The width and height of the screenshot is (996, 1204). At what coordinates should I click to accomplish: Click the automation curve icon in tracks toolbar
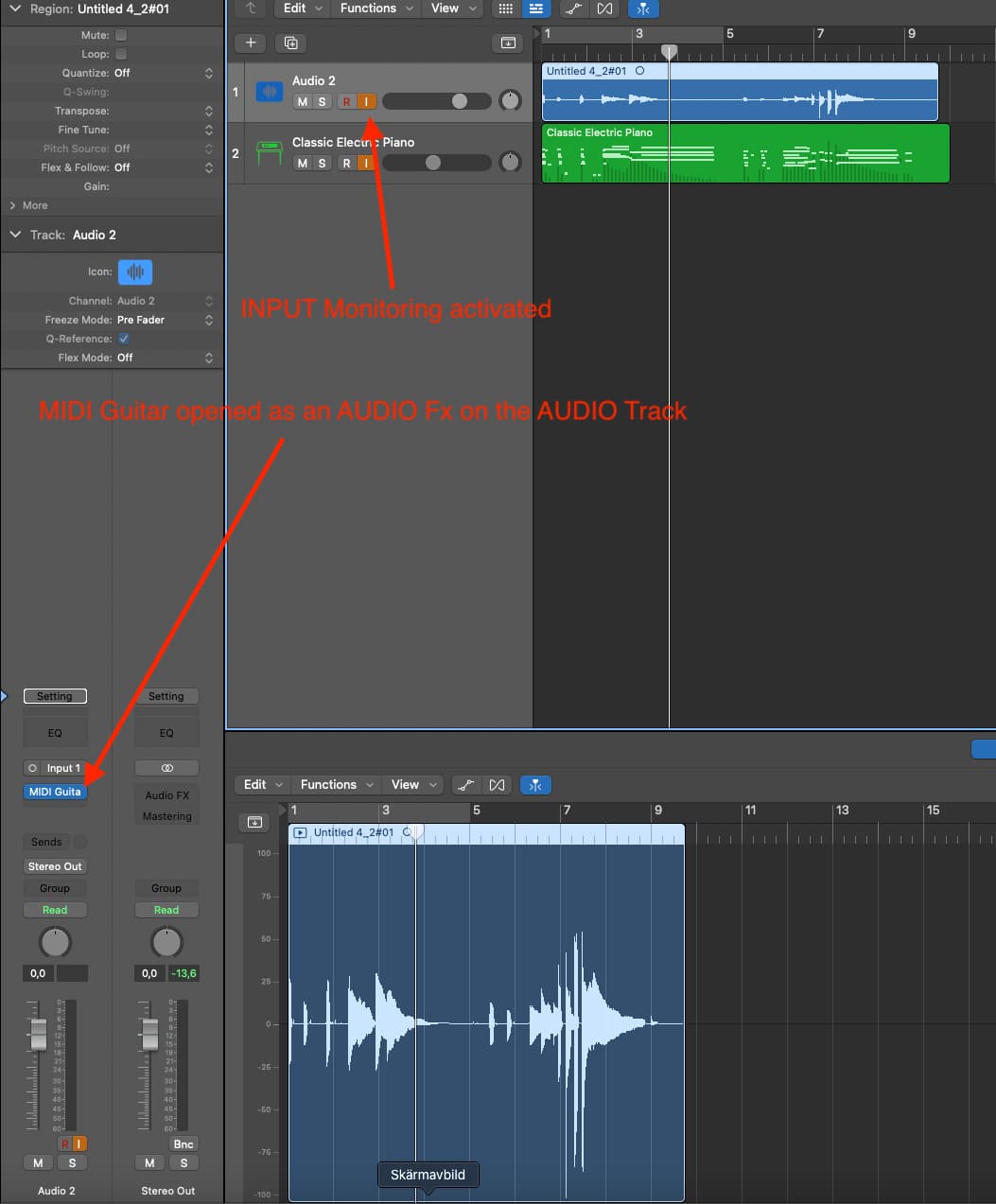point(572,9)
